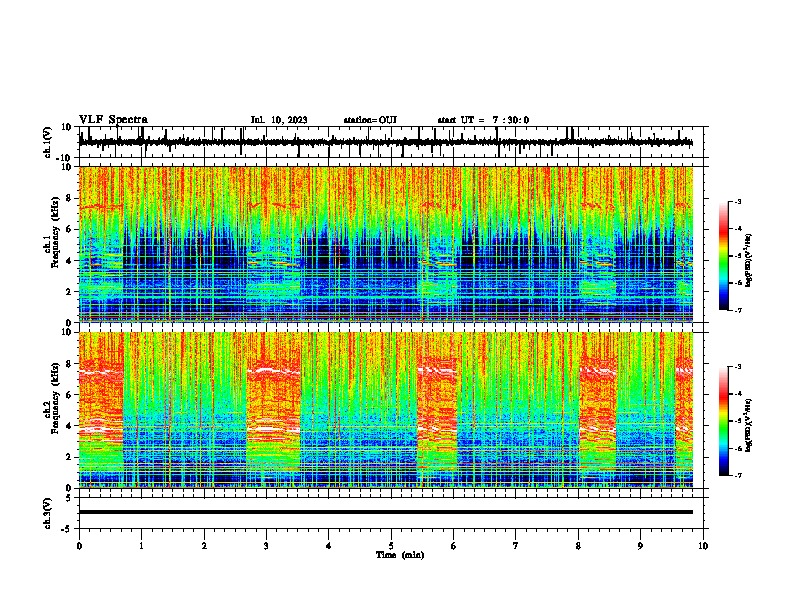Click the "5" tick on the time axis
Viewport: 792px width, 612px height.
(x=391, y=546)
